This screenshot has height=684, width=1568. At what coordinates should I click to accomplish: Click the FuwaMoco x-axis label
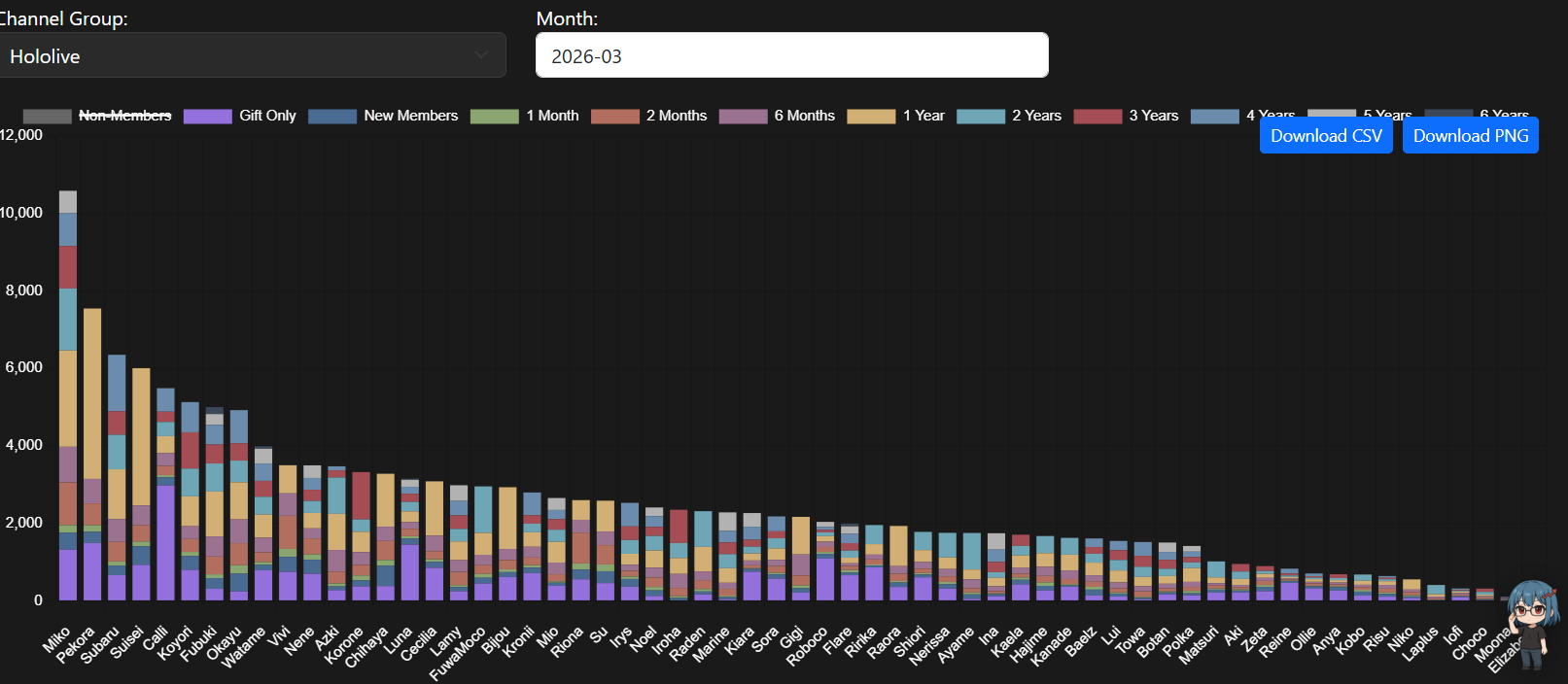tap(457, 653)
